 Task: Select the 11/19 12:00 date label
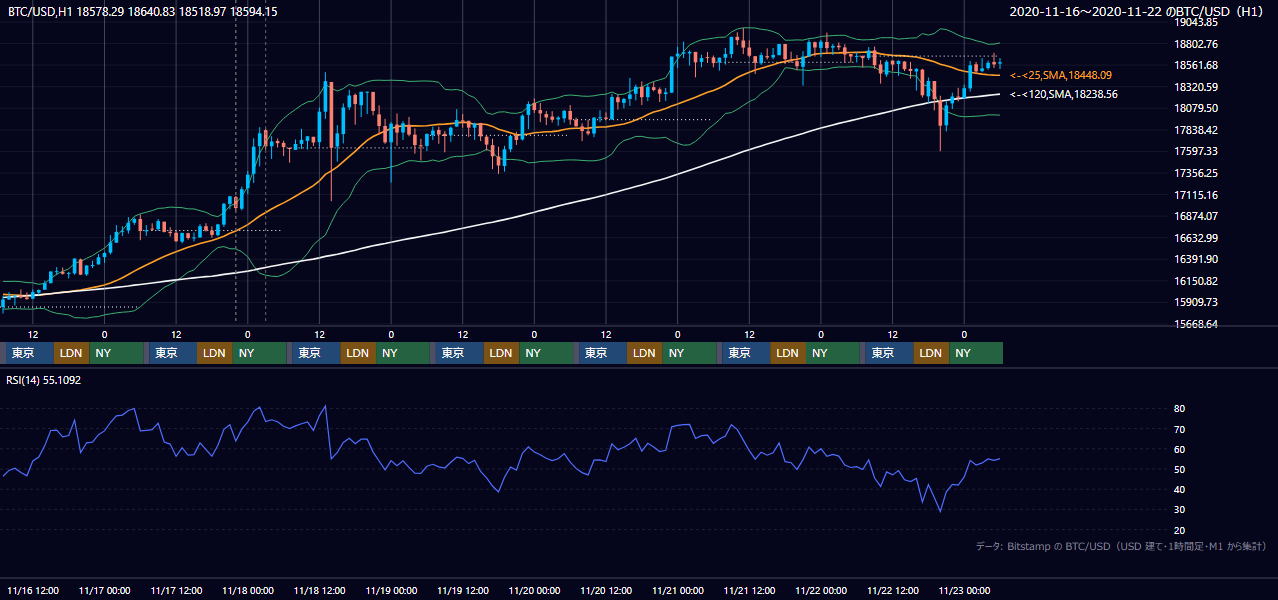point(463,591)
